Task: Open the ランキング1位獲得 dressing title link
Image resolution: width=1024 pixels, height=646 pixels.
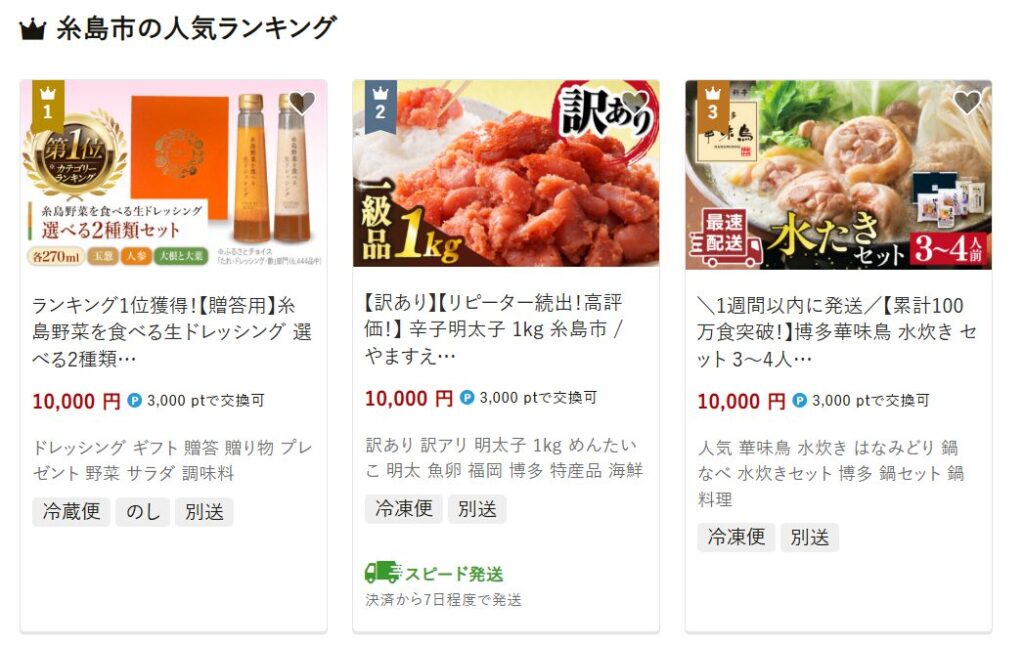Action: point(172,332)
